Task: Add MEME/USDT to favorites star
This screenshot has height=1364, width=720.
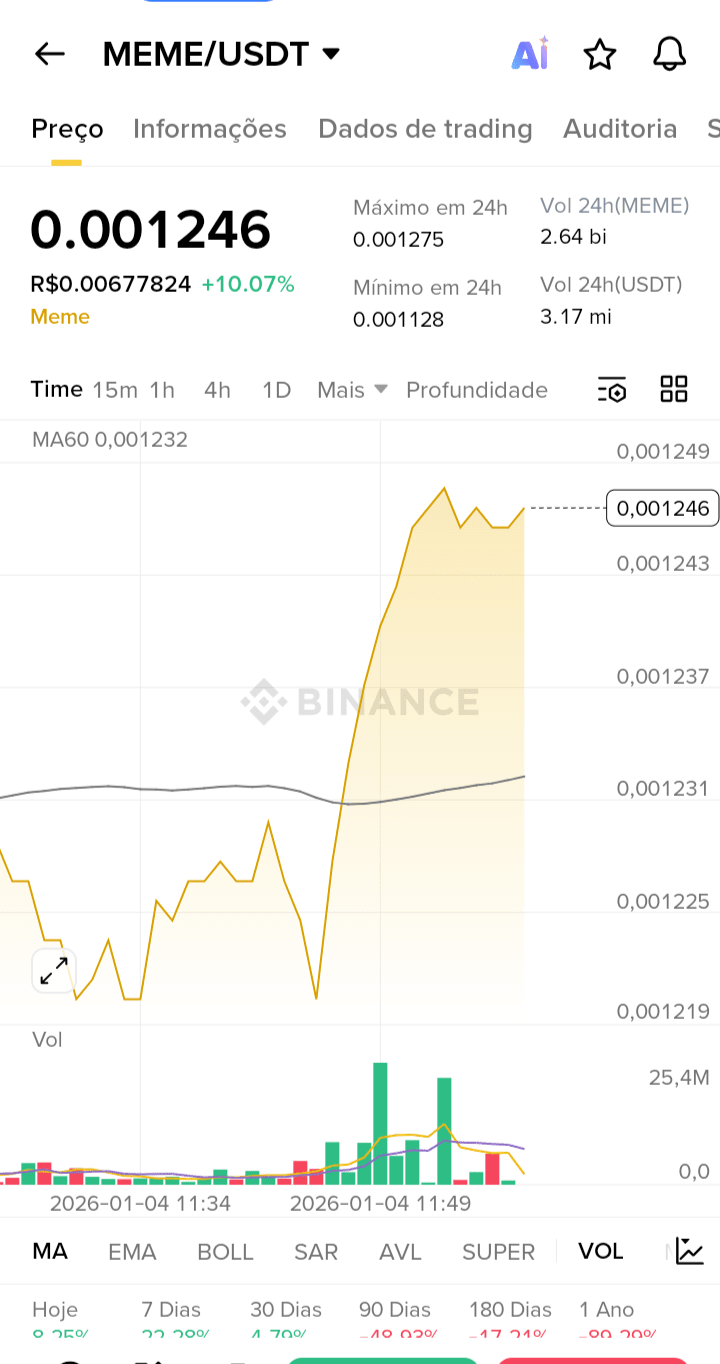Action: pyautogui.click(x=600, y=54)
